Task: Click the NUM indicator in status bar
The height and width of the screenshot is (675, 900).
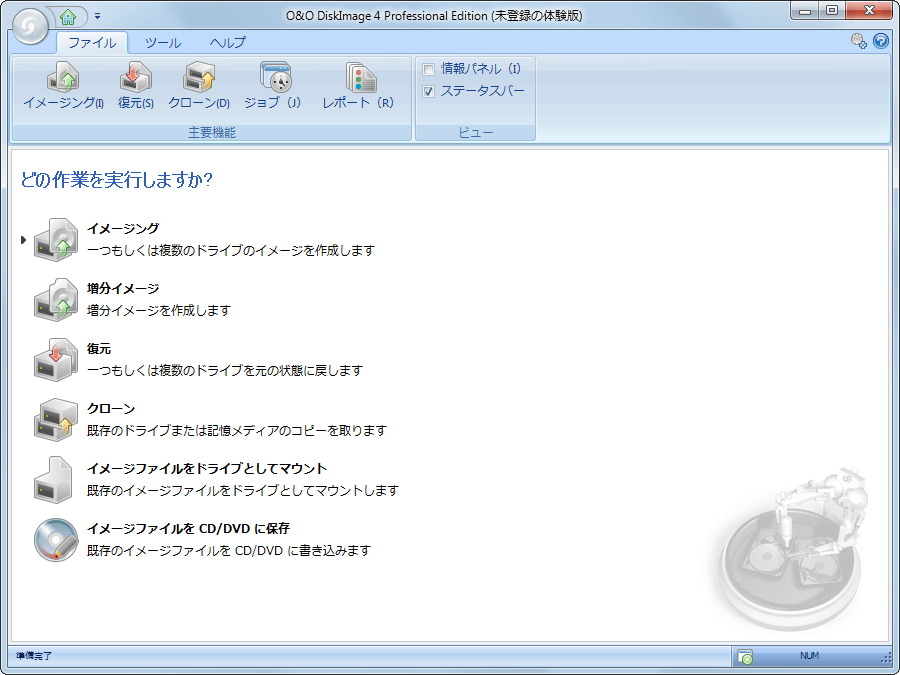Action: pyautogui.click(x=809, y=655)
